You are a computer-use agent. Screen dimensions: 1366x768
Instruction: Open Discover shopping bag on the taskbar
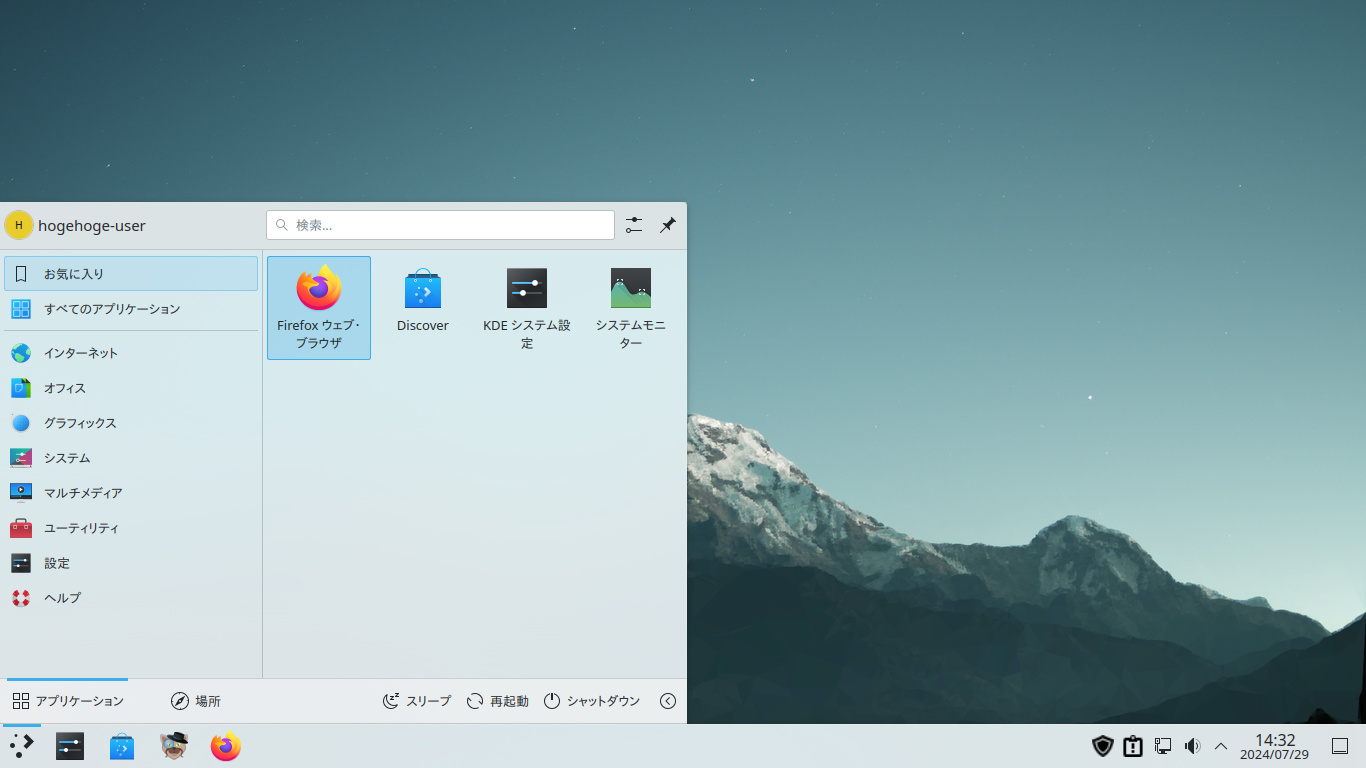[x=122, y=746]
